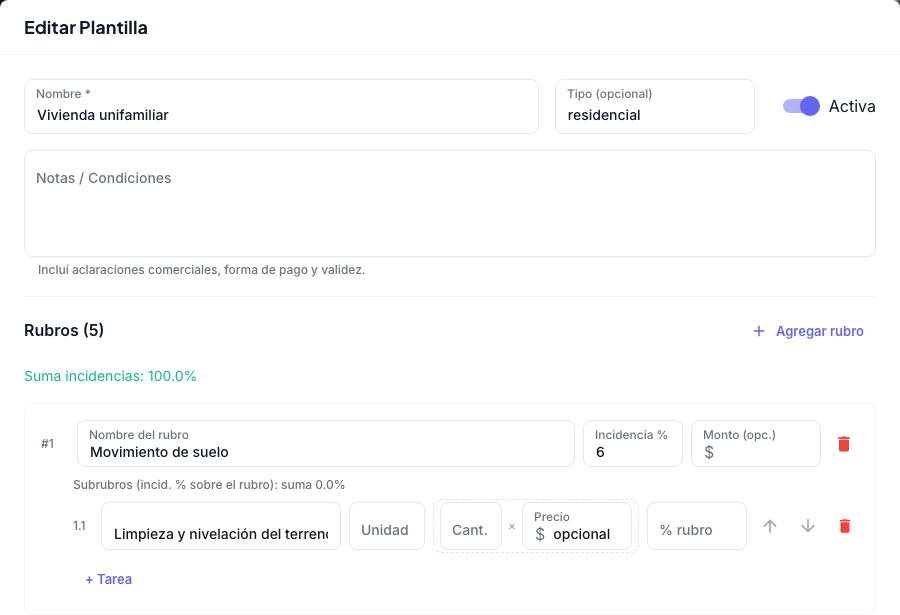Add a new rubro via Agregar rubro
Image resolution: width=900 pixels, height=615 pixels.
coord(808,331)
